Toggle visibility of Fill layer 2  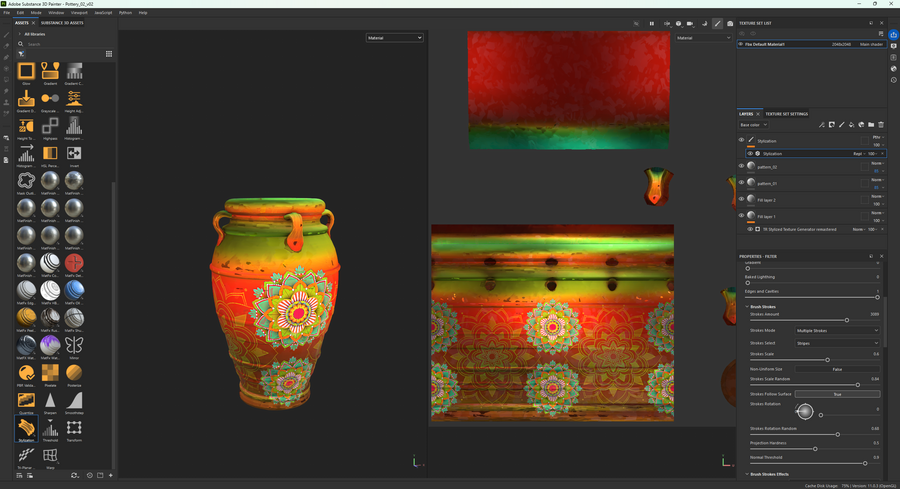coord(741,199)
